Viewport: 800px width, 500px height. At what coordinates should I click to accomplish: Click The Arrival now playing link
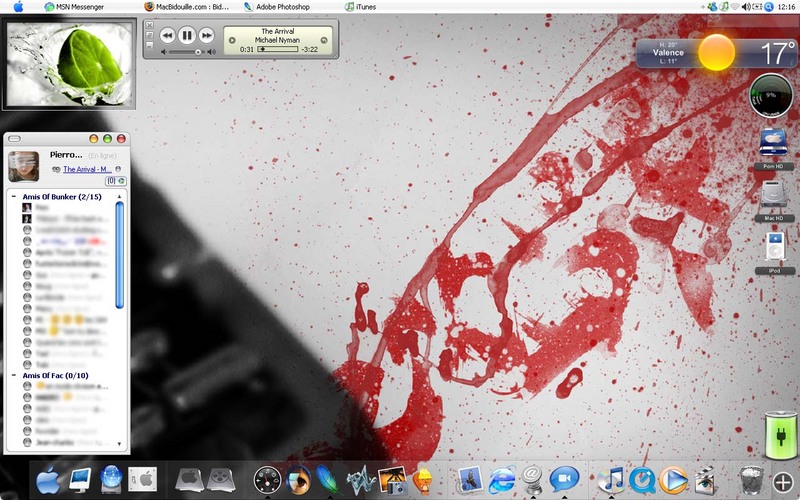(85, 169)
